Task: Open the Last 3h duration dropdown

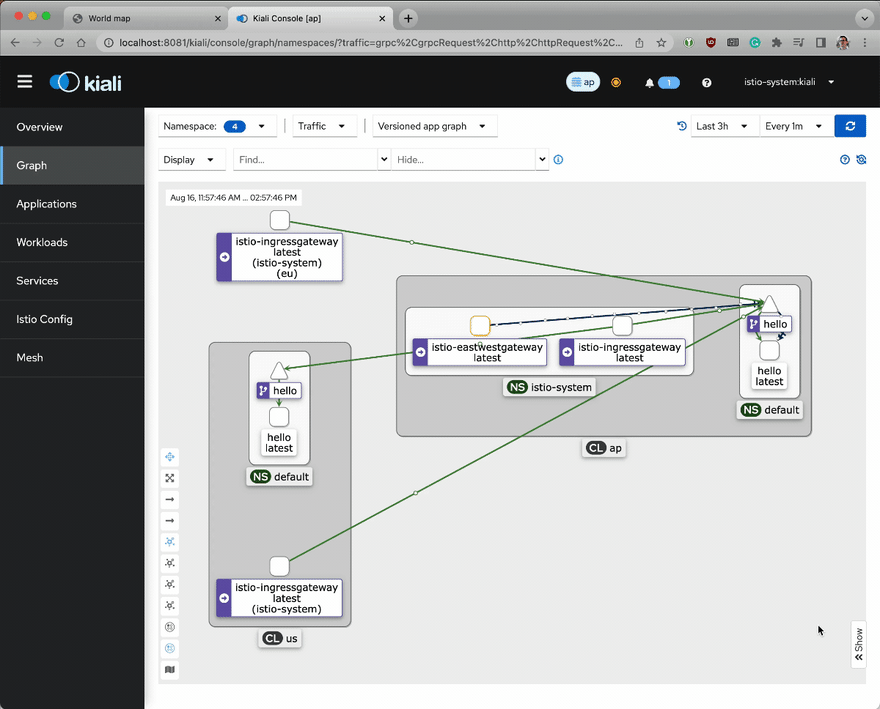Action: click(x=725, y=126)
